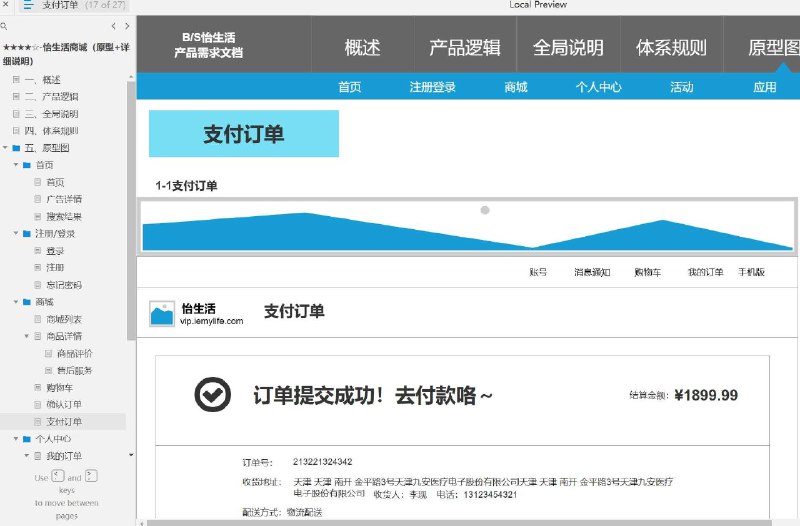Select 商城 in the blue sub-navigation
Image resolution: width=800 pixels, height=526 pixels.
point(516,87)
